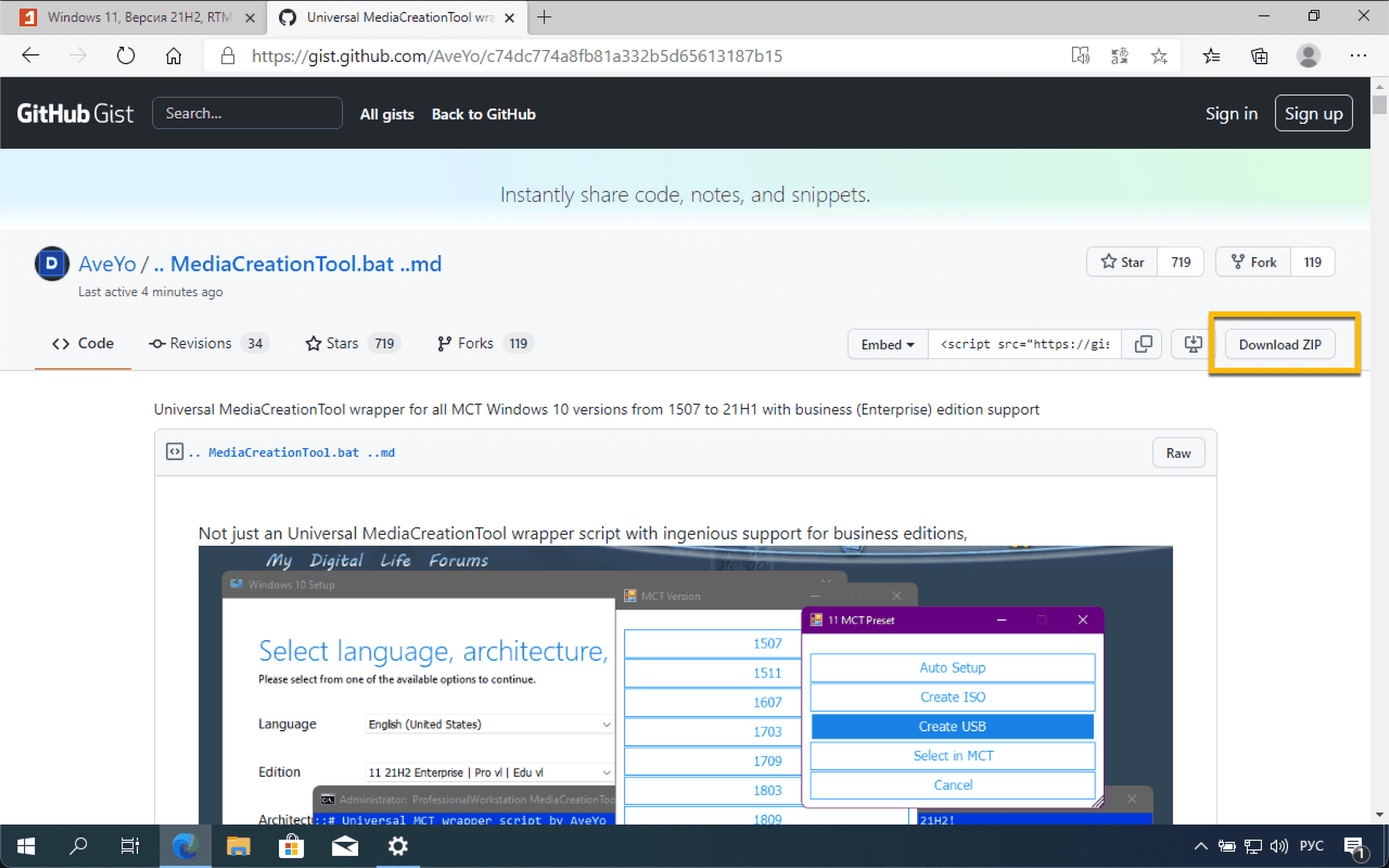Click the browser address bar URL
This screenshot has width=1389, height=868.
tap(517, 56)
